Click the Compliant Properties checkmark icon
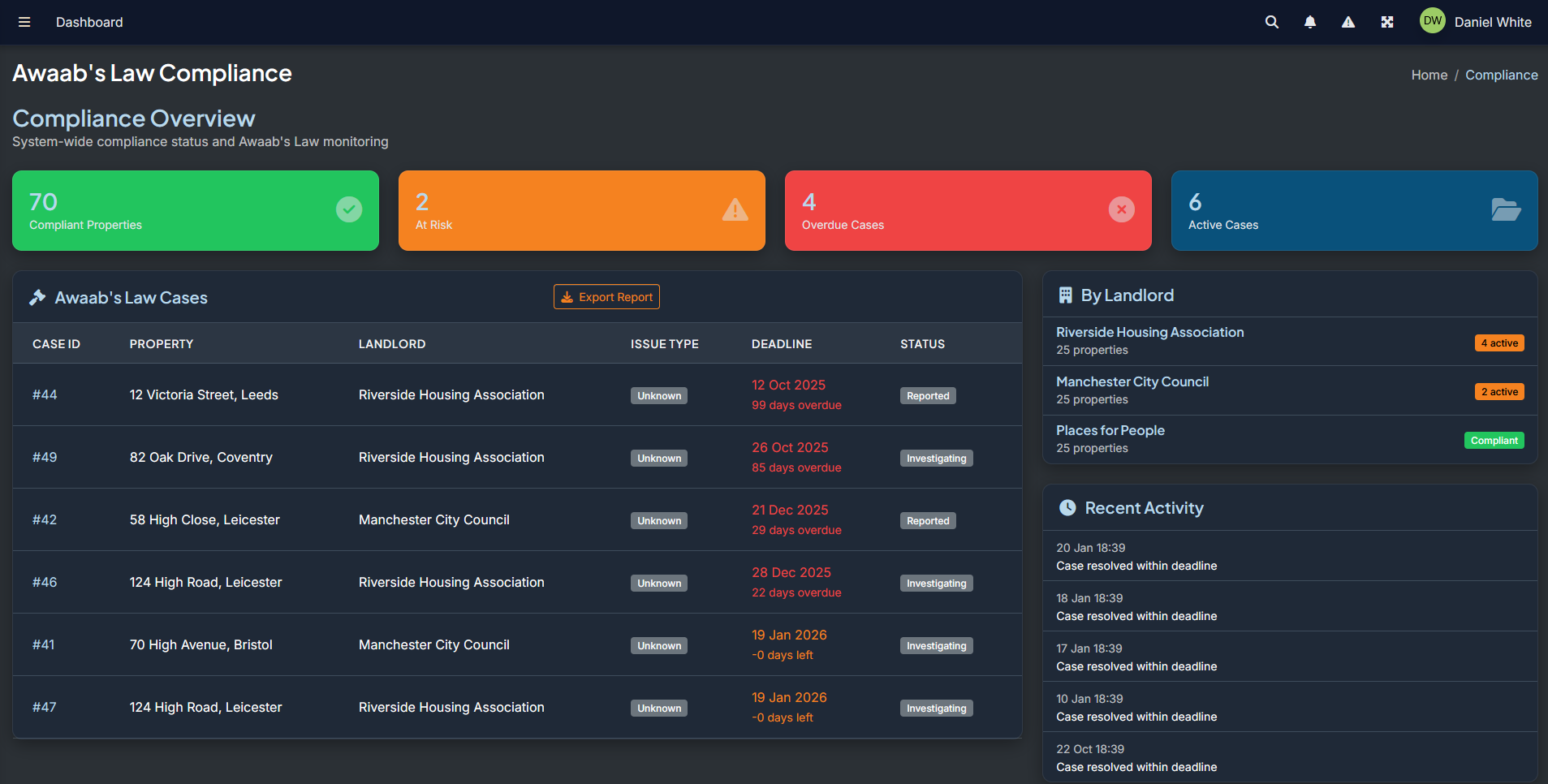1548x784 pixels. pos(349,209)
